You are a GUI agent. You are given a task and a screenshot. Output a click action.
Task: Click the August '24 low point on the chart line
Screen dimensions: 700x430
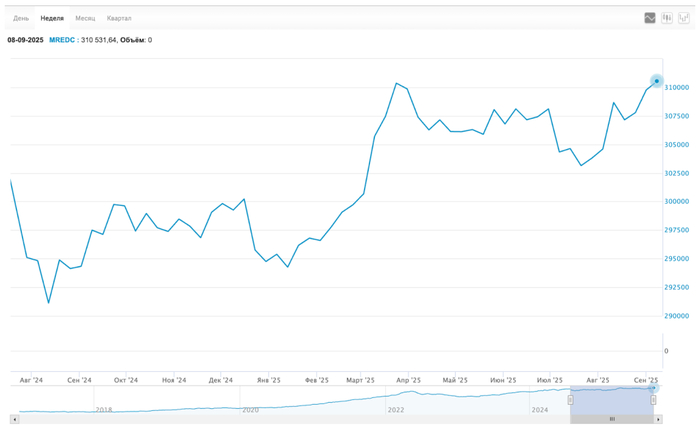tap(48, 302)
